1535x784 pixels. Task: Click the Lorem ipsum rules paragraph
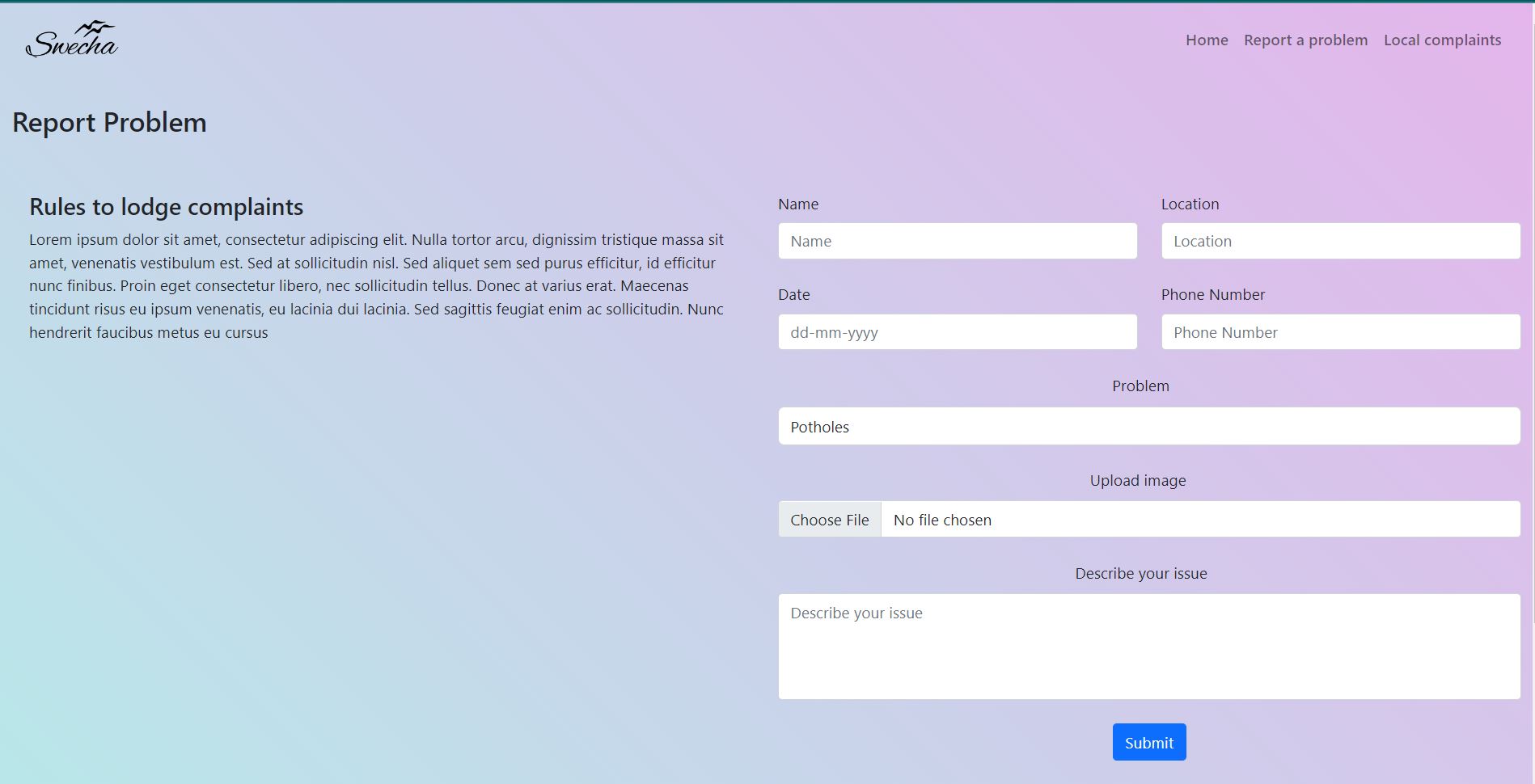tap(377, 286)
